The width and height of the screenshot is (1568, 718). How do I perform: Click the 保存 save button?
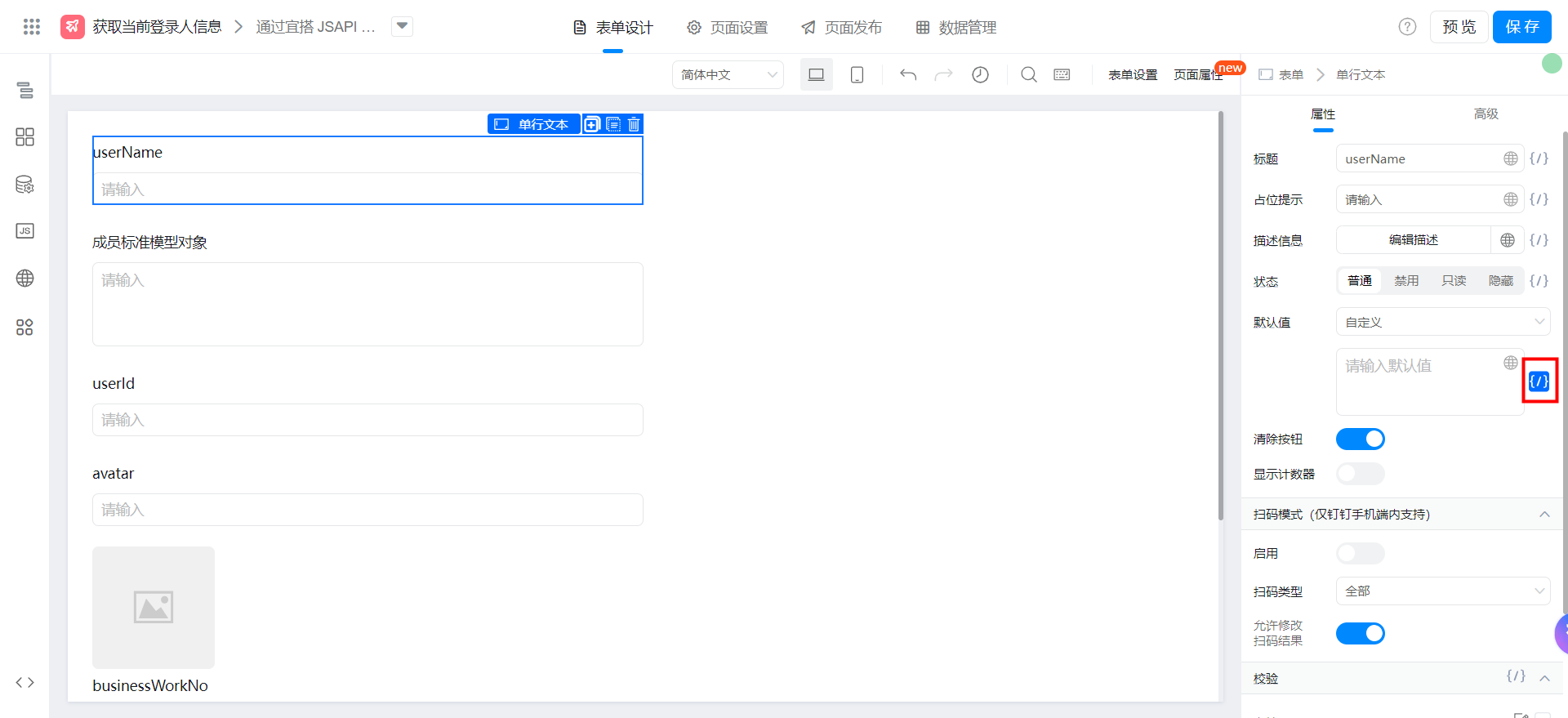point(1522,27)
